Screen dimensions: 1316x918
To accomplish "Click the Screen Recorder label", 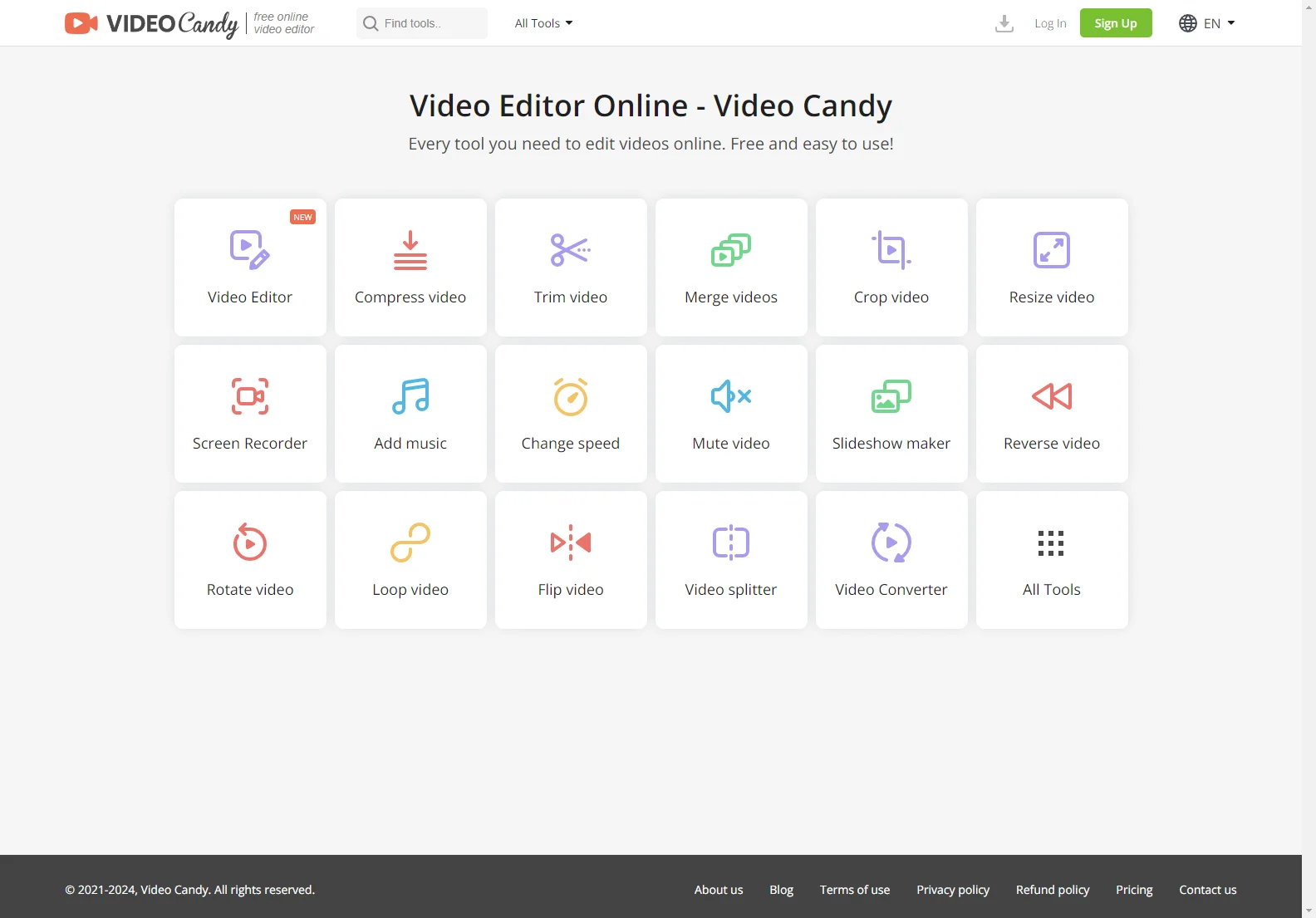I will tap(250, 444).
